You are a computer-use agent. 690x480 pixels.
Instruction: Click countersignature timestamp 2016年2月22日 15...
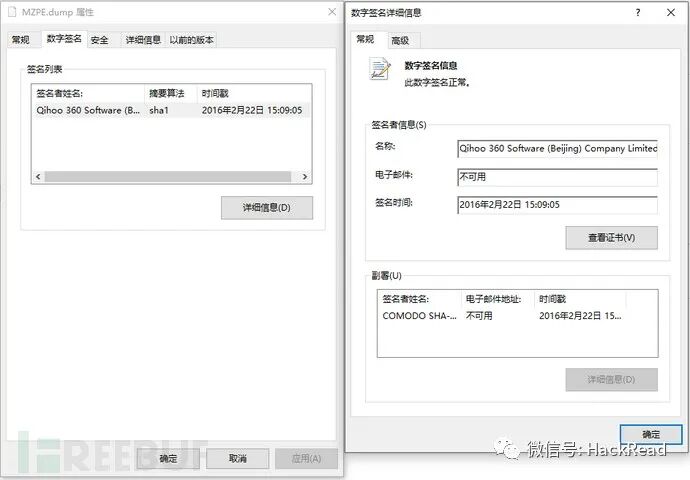580,316
